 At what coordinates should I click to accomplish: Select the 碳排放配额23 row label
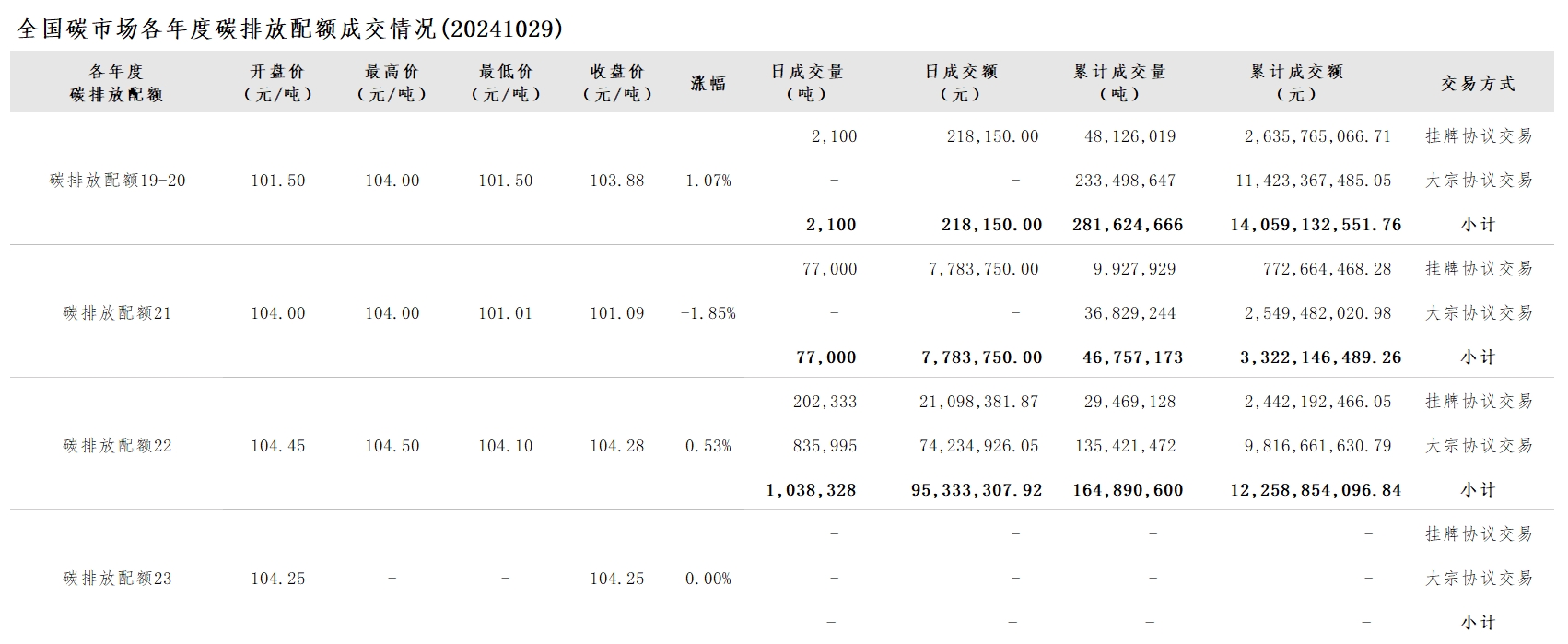[117, 579]
